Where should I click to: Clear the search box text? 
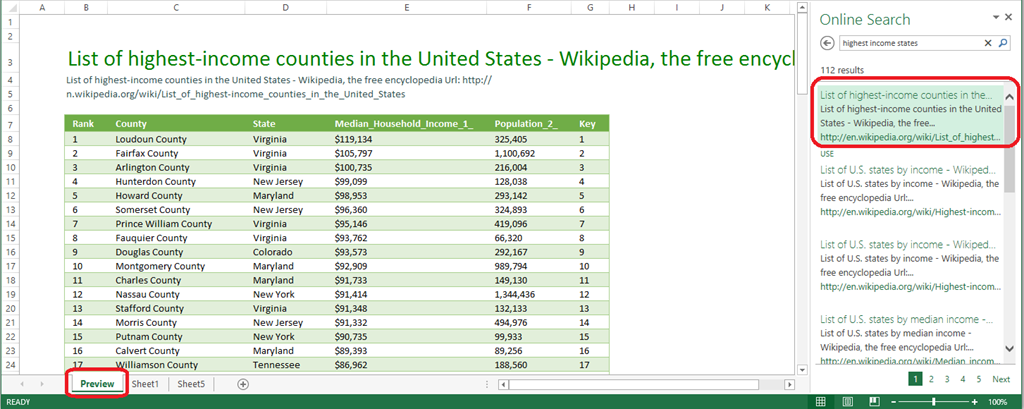988,43
